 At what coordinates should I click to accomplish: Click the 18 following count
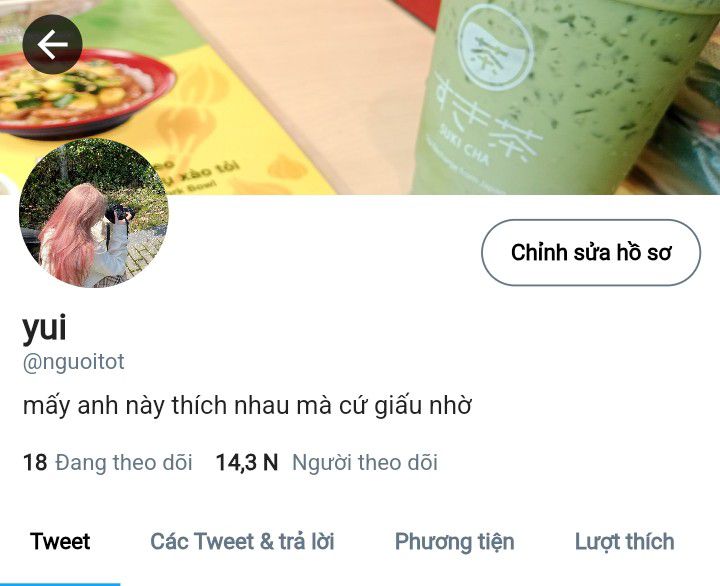click(x=35, y=462)
